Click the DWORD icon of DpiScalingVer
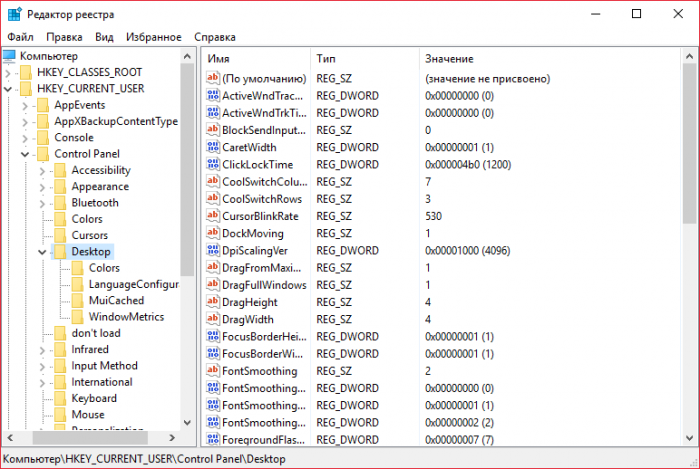The image size is (700, 469). [212, 250]
